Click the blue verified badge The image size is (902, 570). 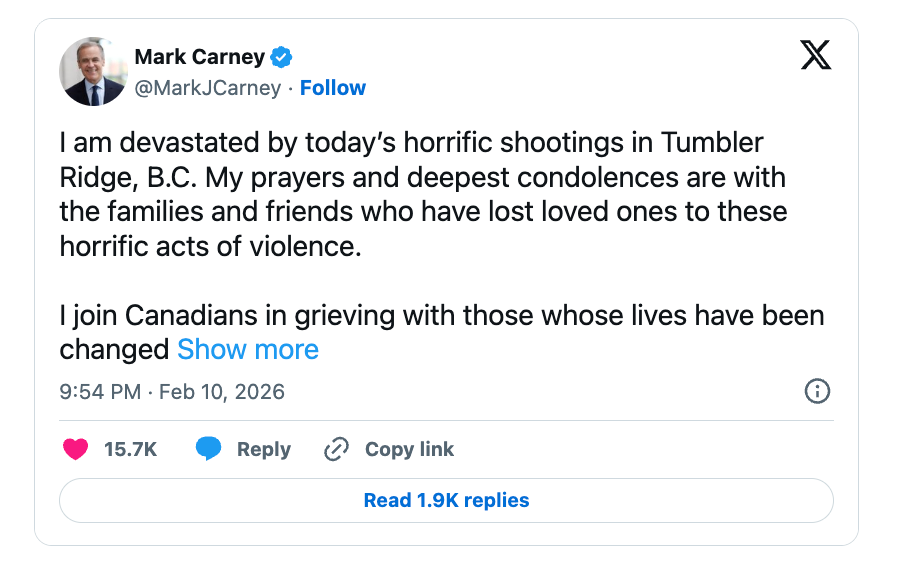[283, 56]
